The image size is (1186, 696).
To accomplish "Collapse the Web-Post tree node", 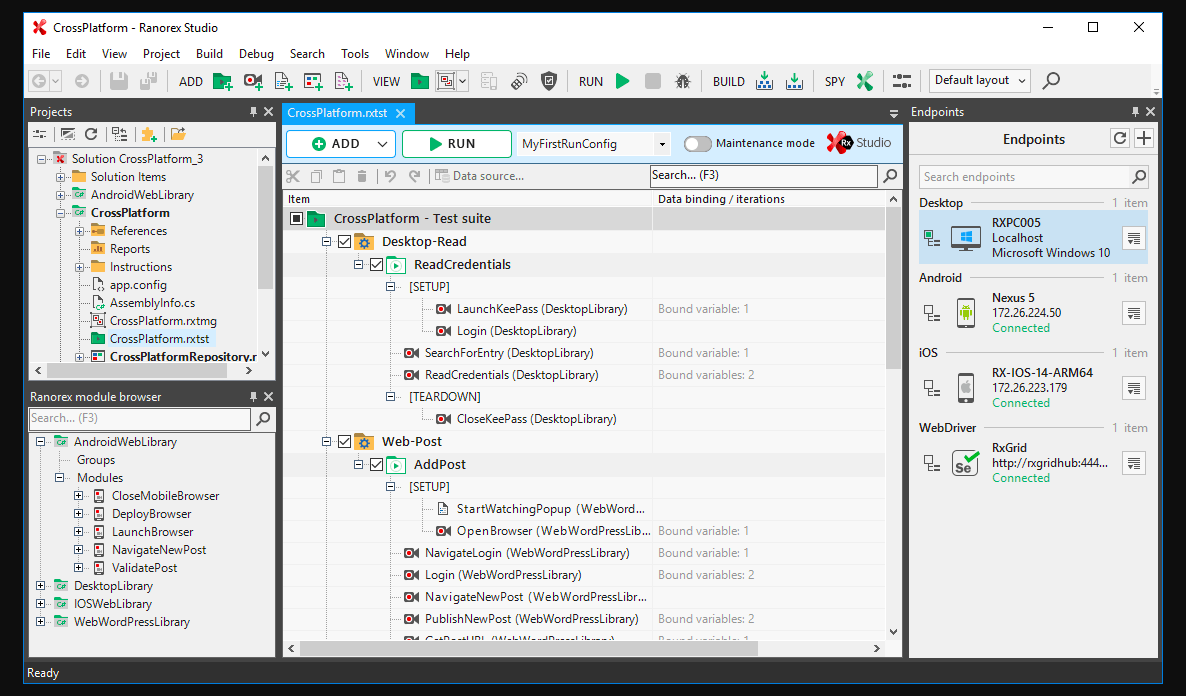I will coord(326,442).
